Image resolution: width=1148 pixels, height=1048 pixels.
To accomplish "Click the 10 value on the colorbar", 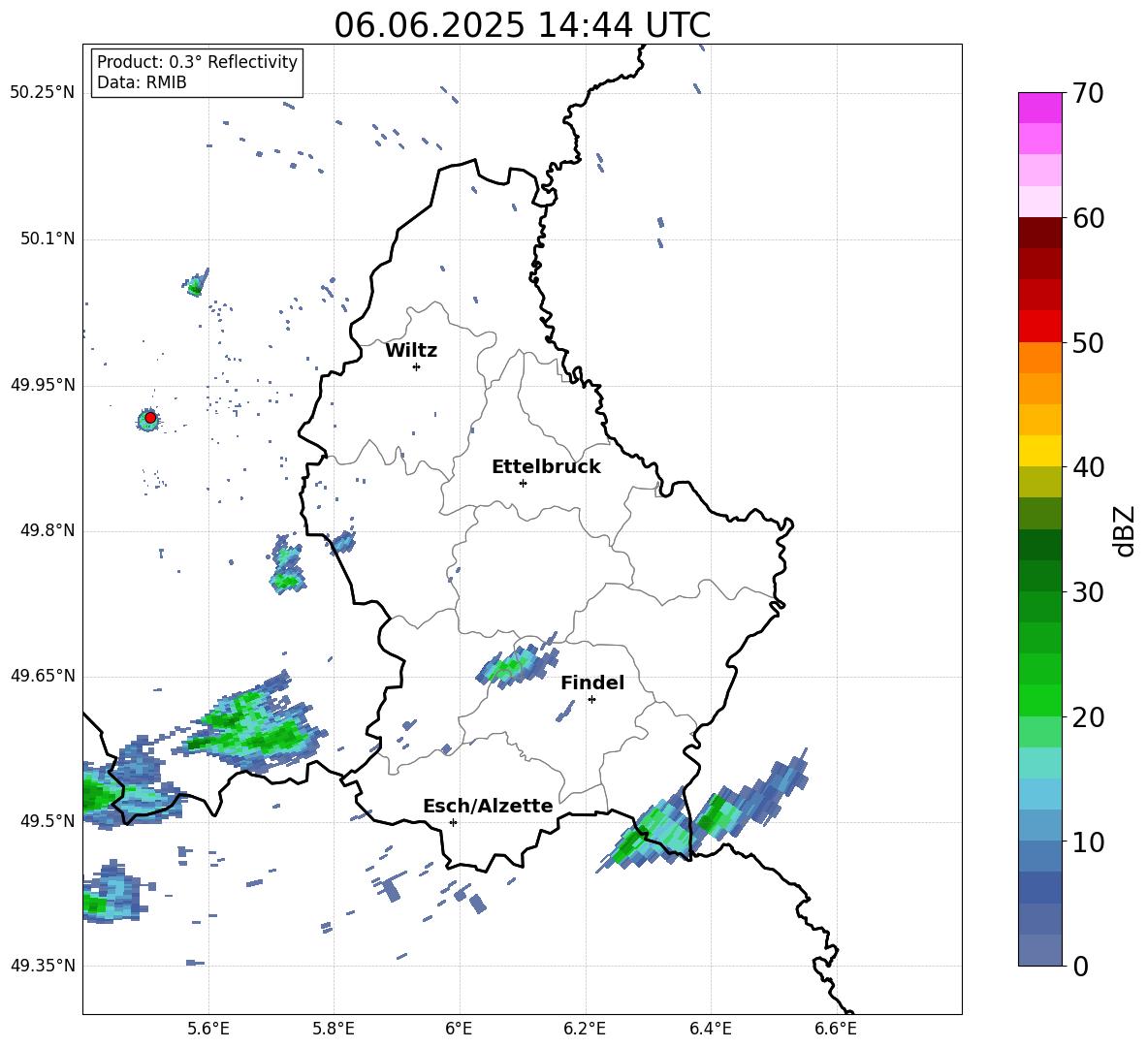I will (1088, 842).
